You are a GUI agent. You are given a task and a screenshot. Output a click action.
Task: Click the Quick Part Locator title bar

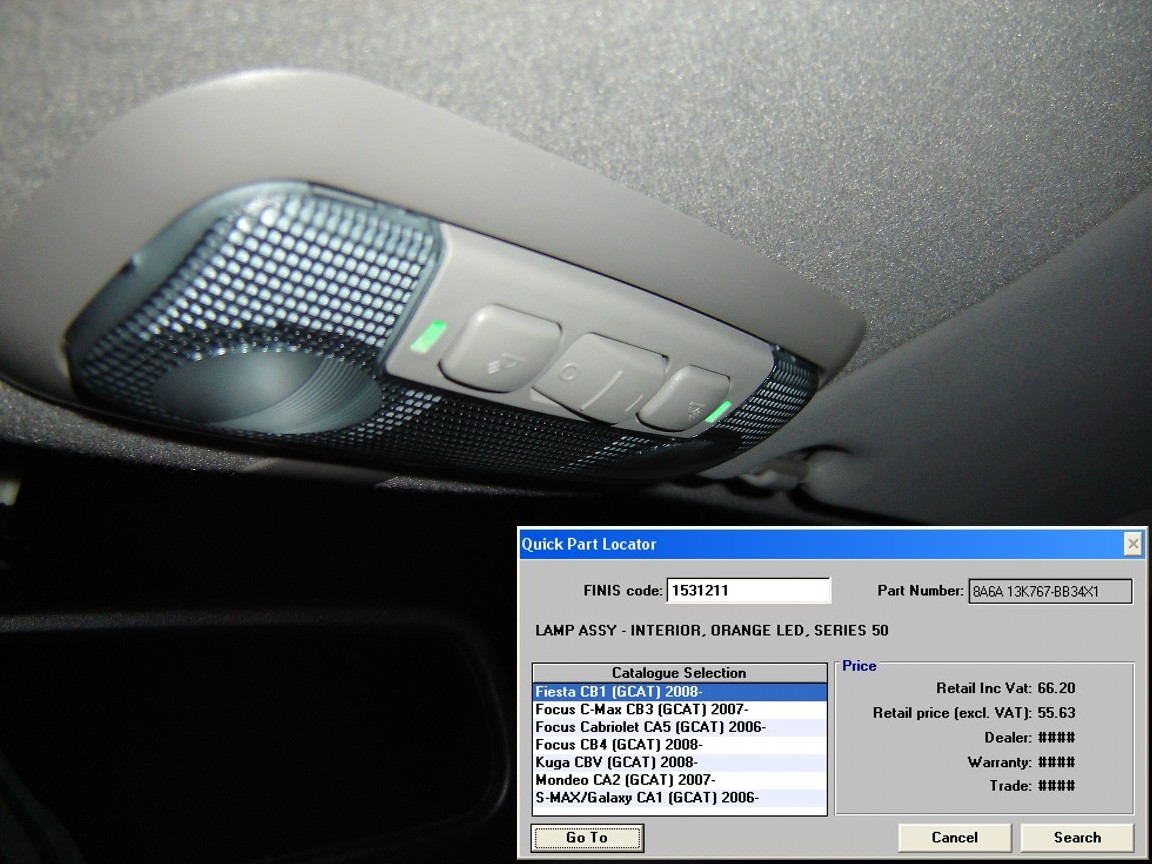pos(800,544)
